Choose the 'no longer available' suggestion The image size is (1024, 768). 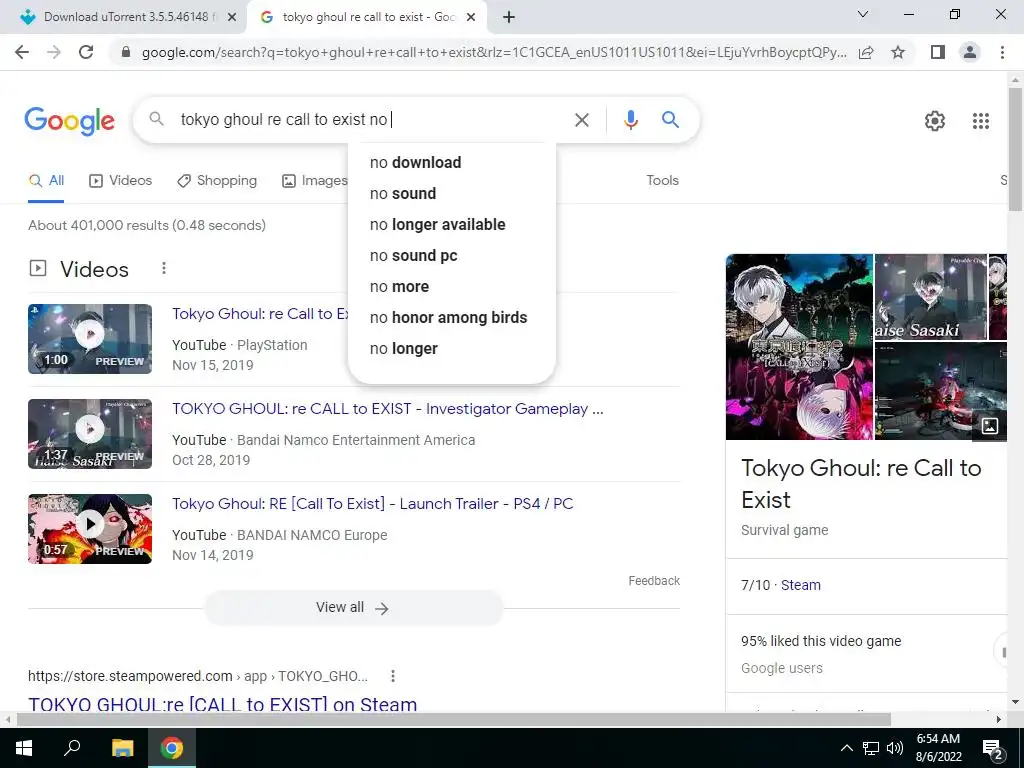451,225
